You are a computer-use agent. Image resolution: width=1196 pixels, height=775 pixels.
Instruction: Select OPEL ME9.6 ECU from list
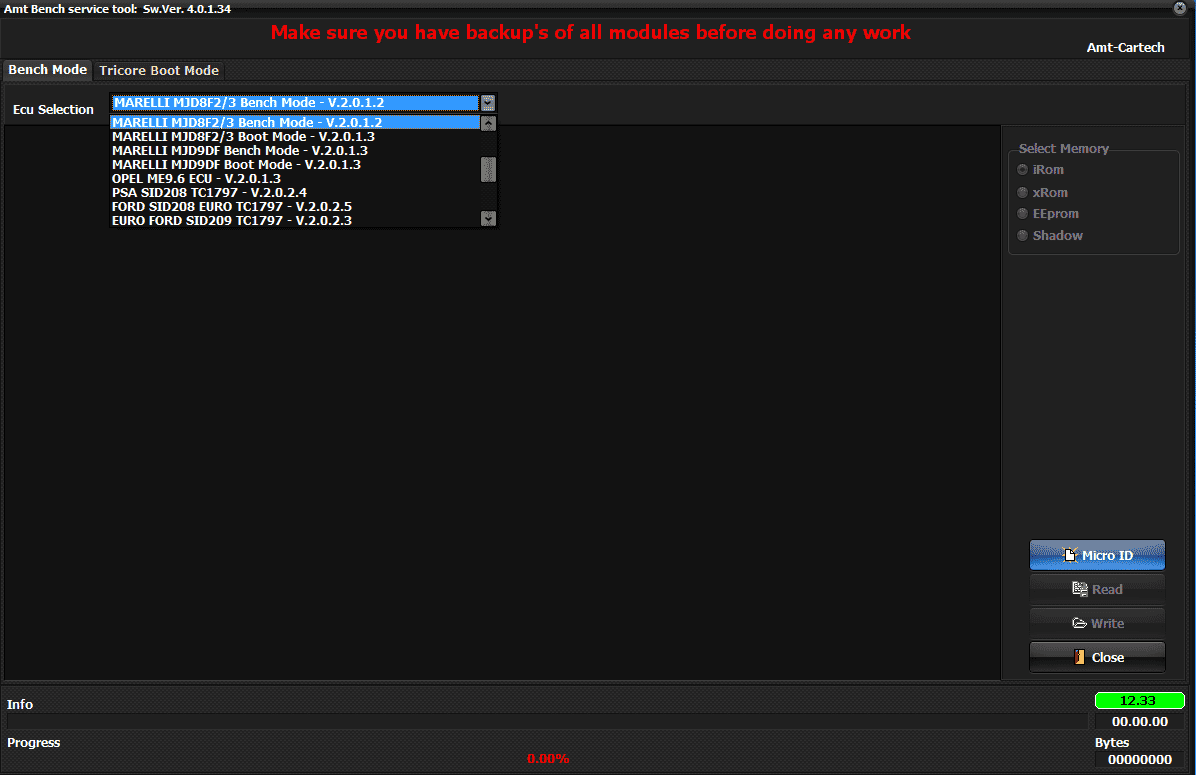[196, 178]
